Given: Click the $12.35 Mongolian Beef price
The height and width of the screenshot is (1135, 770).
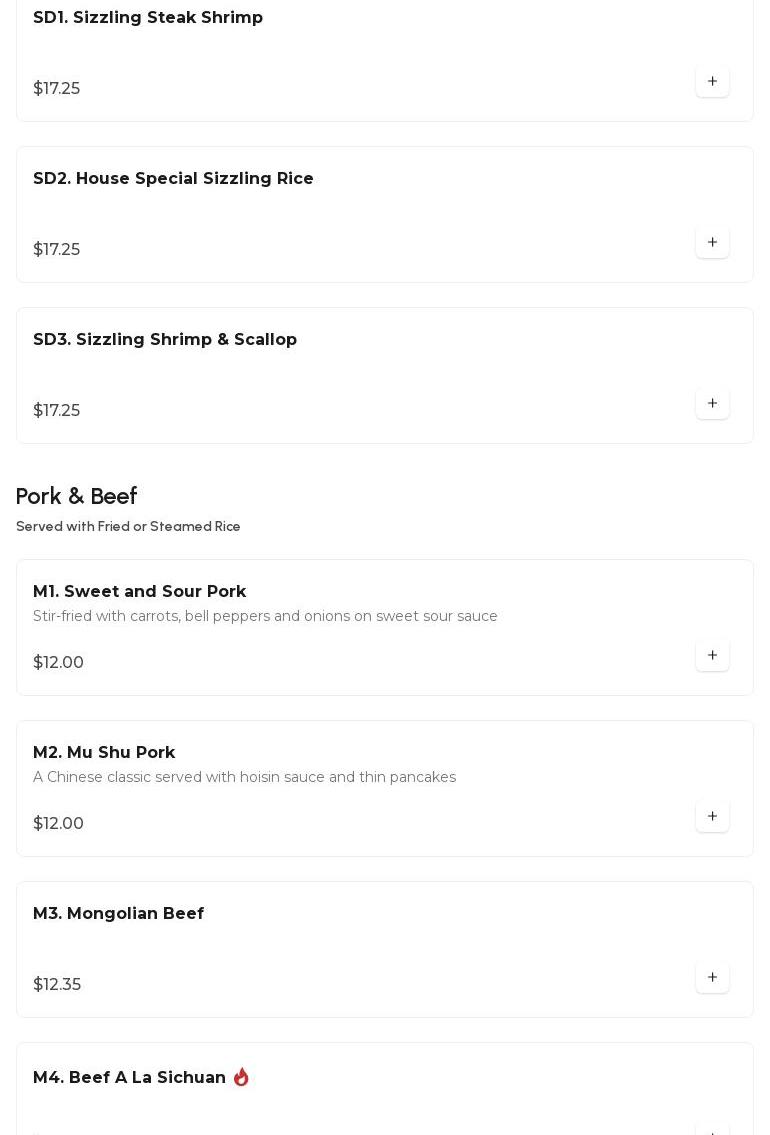Looking at the screenshot, I should 57,985.
